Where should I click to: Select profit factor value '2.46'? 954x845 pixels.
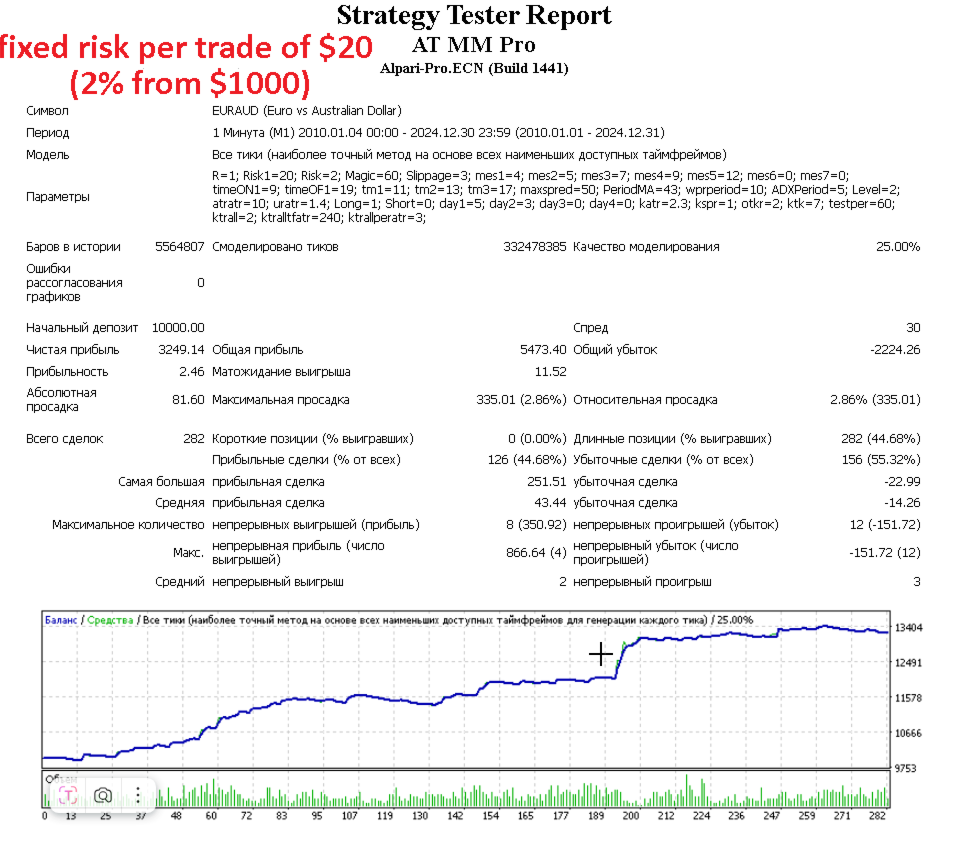point(192,372)
